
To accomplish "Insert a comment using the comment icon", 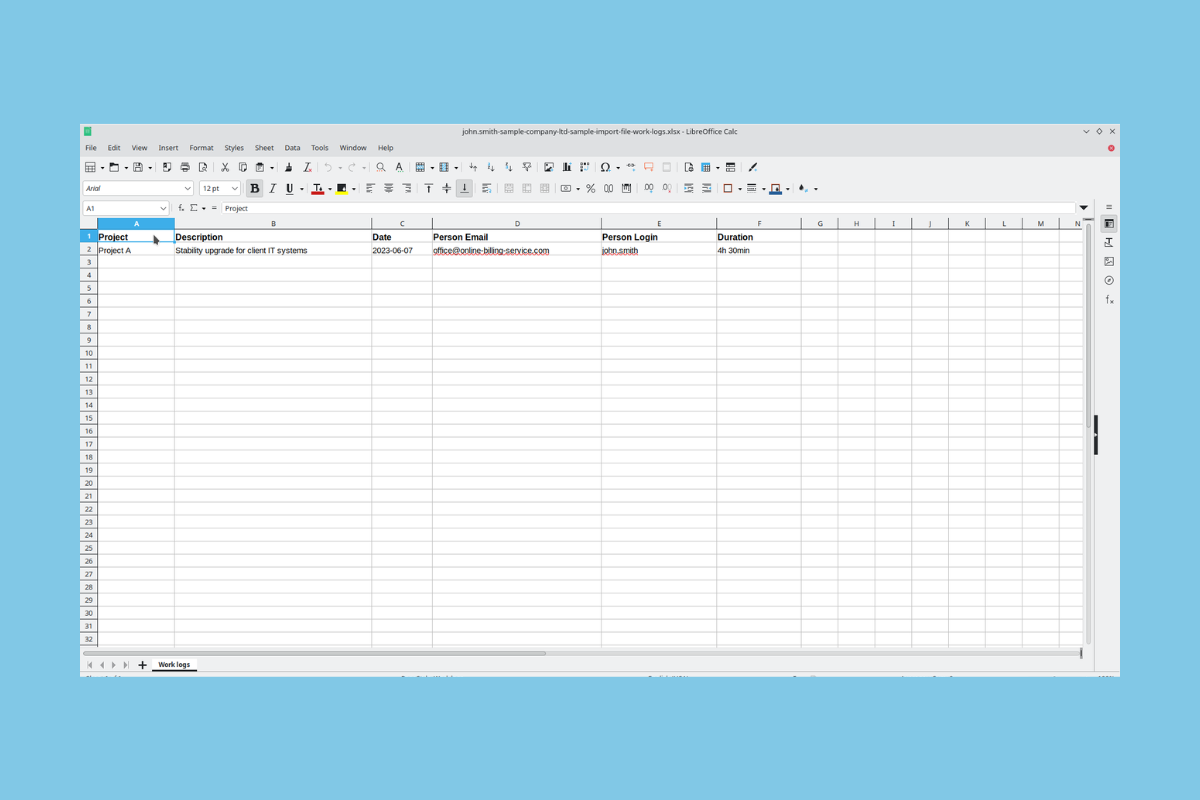I will pos(649,167).
